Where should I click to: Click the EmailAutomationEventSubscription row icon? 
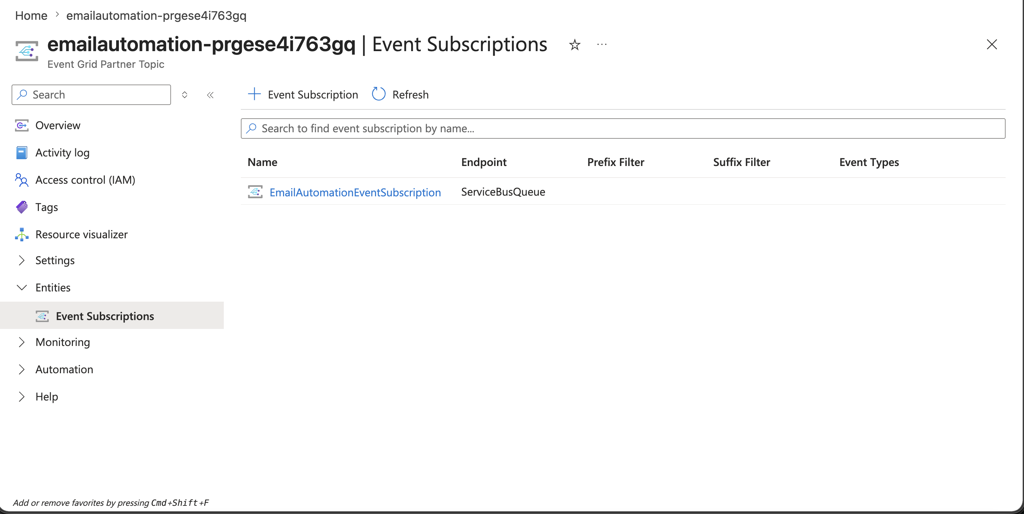(255, 192)
